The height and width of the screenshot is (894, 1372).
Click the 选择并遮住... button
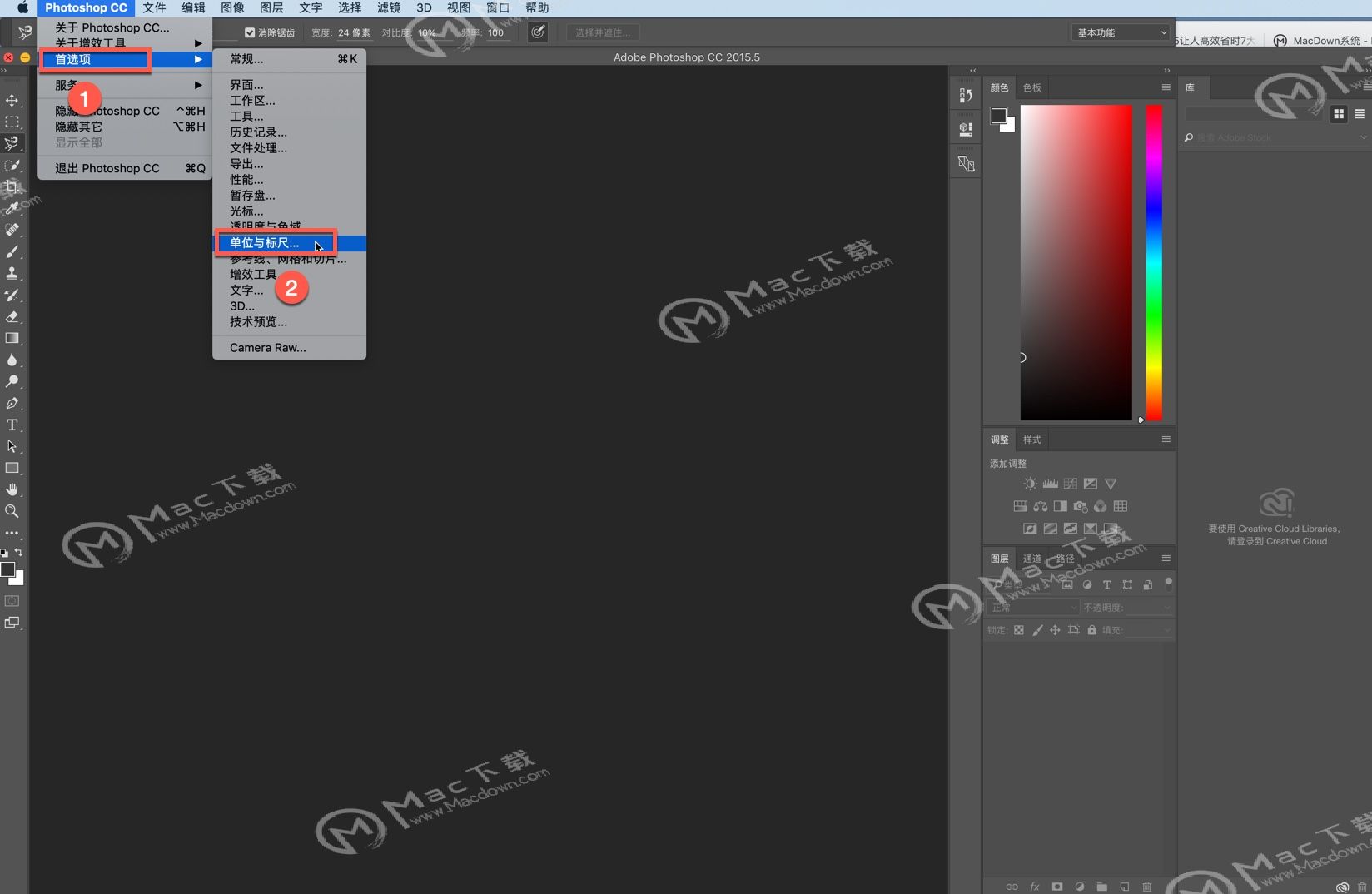click(603, 32)
